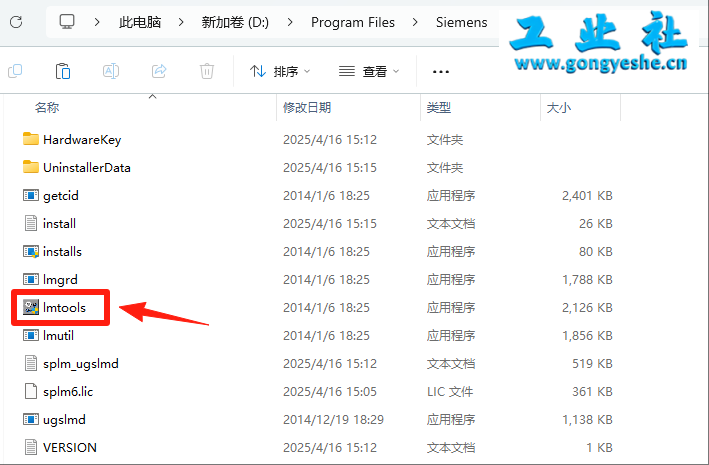Click the HardwareKey folder icon
The height and width of the screenshot is (465, 709).
pos(31,139)
